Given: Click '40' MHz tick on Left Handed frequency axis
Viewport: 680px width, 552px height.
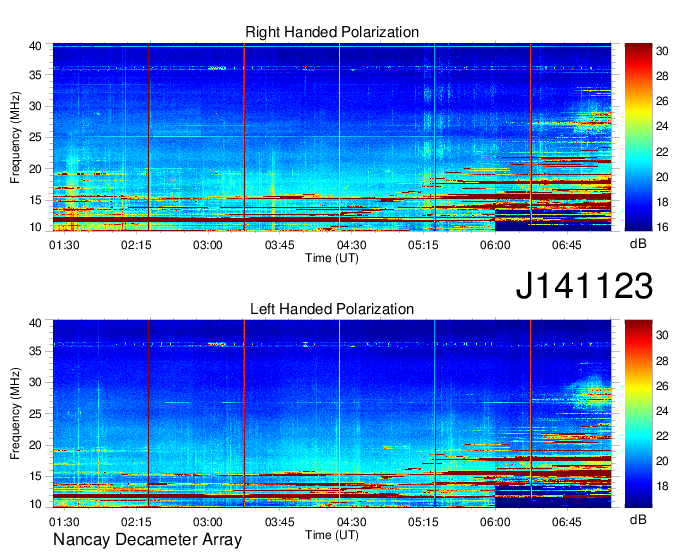Looking at the screenshot, I should 35,323.
